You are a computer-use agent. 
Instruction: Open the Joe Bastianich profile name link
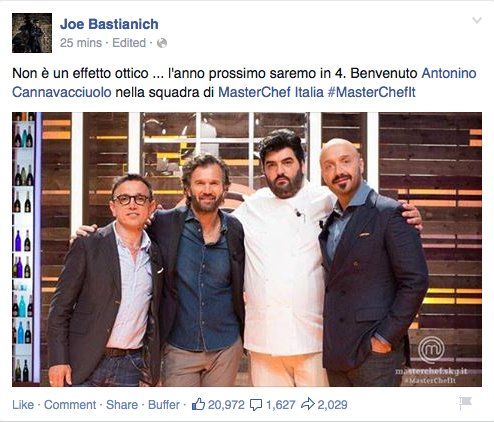pyautogui.click(x=109, y=24)
